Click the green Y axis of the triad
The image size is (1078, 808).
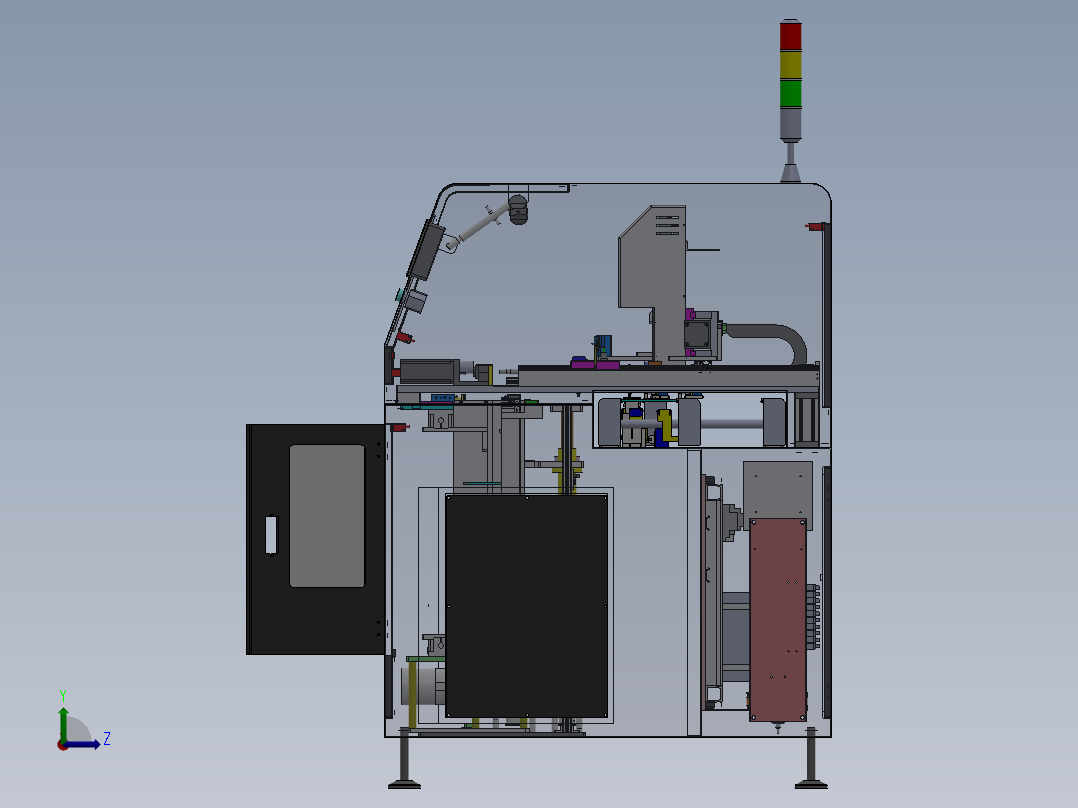pyautogui.click(x=63, y=725)
